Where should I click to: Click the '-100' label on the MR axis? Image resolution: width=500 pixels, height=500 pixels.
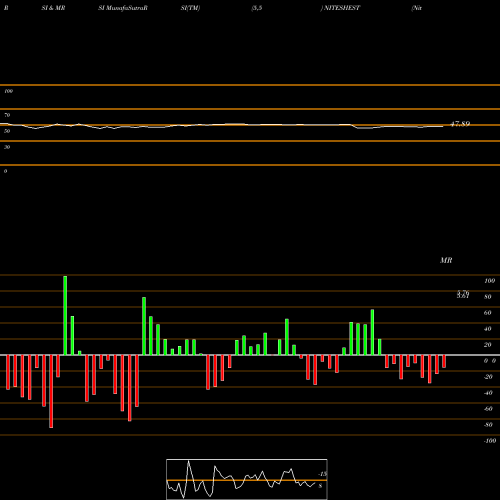490,441
